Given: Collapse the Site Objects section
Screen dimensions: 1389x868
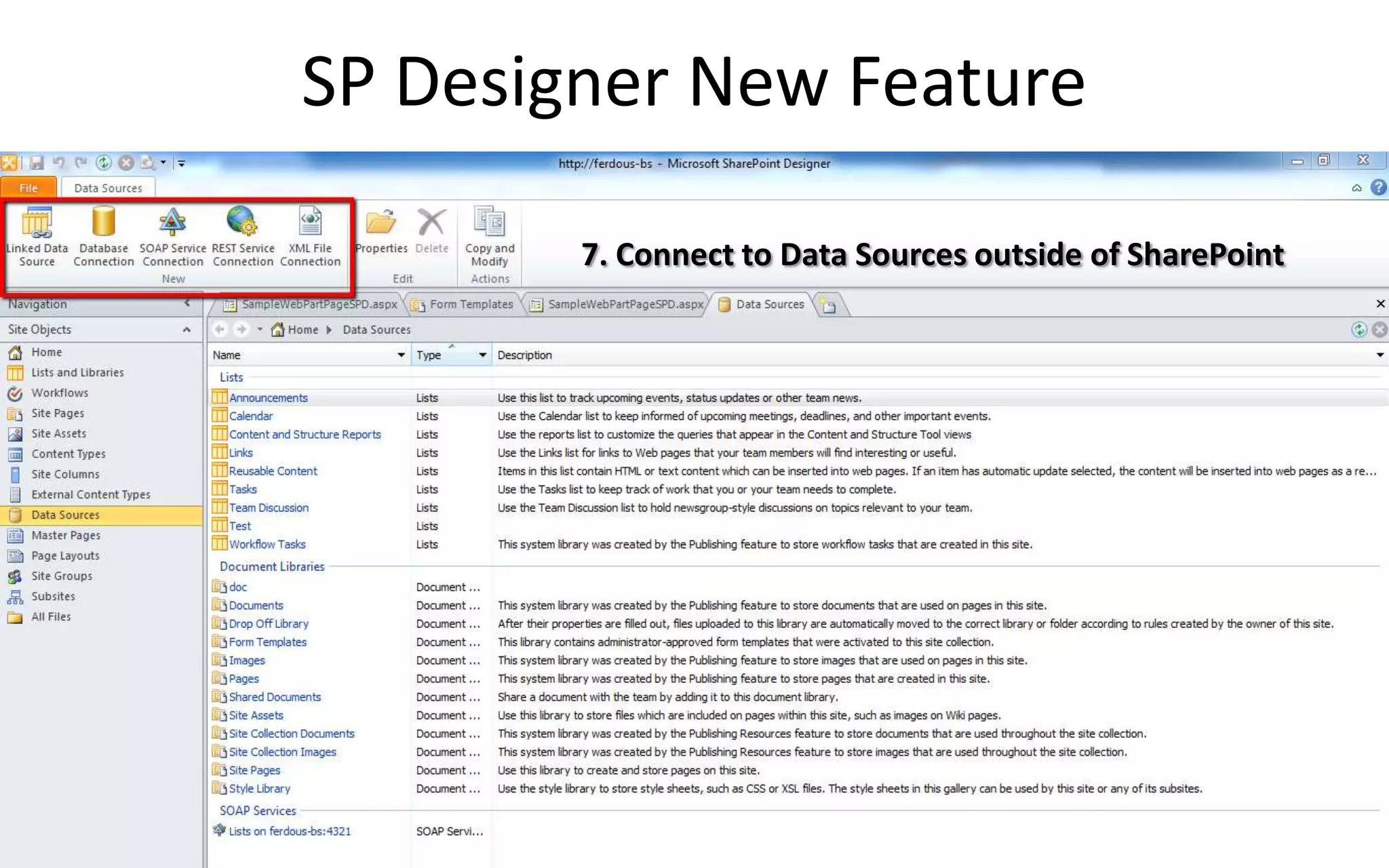Looking at the screenshot, I should point(187,330).
